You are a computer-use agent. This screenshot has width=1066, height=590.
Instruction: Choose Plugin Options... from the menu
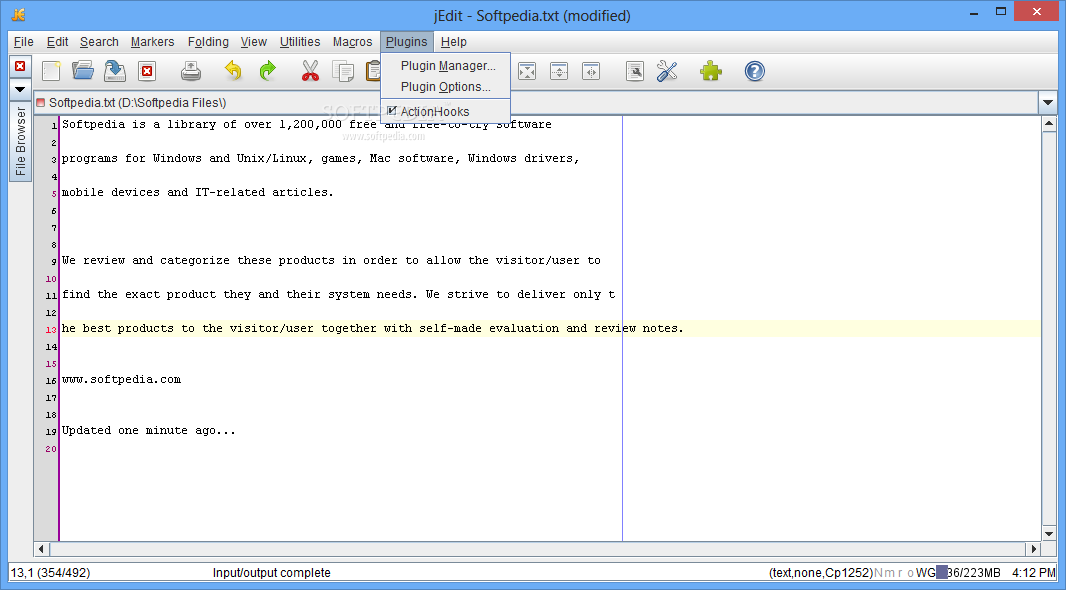(445, 87)
